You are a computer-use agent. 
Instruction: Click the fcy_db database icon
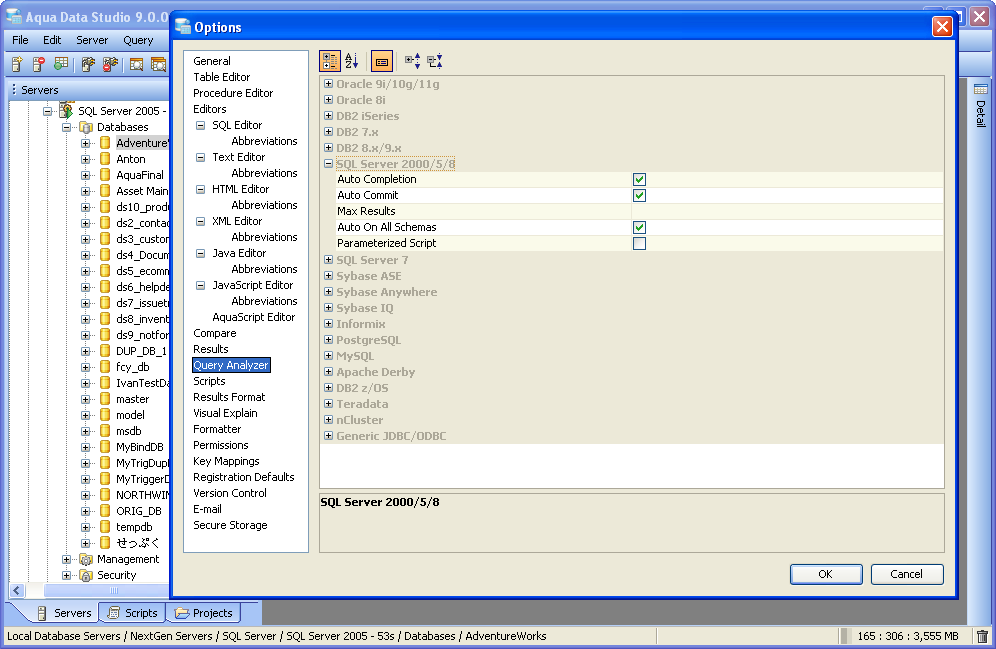coord(105,367)
